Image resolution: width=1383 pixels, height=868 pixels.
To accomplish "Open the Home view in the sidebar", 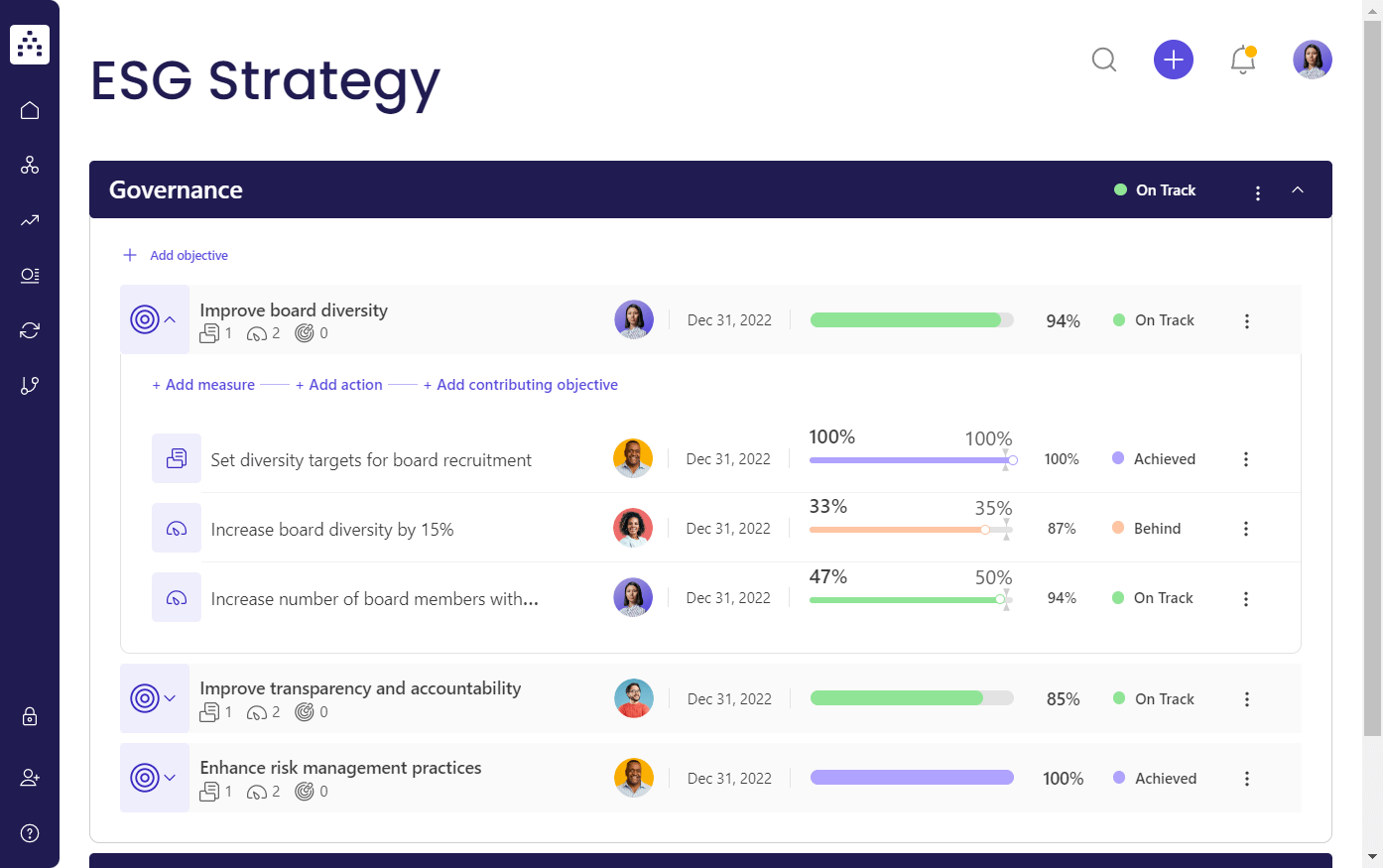I will [30, 109].
